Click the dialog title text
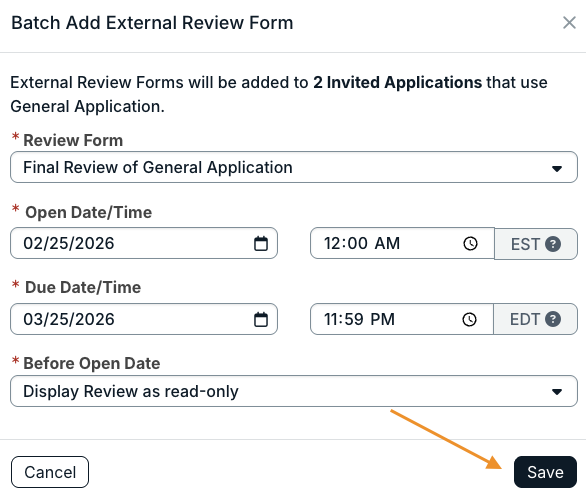Image resolution: width=586 pixels, height=499 pixels. tap(152, 23)
